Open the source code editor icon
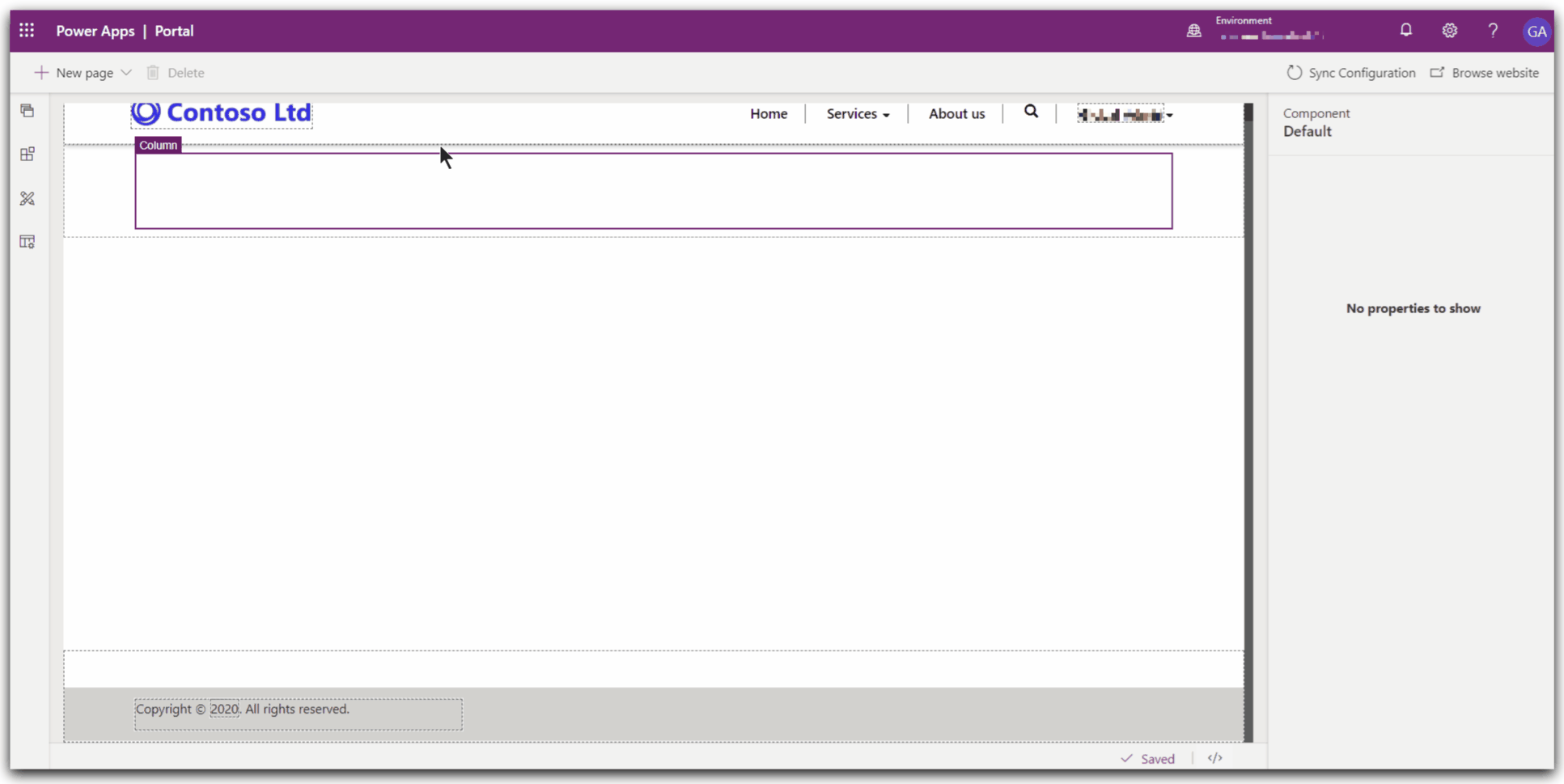This screenshot has height=784, width=1564. pos(1214,758)
